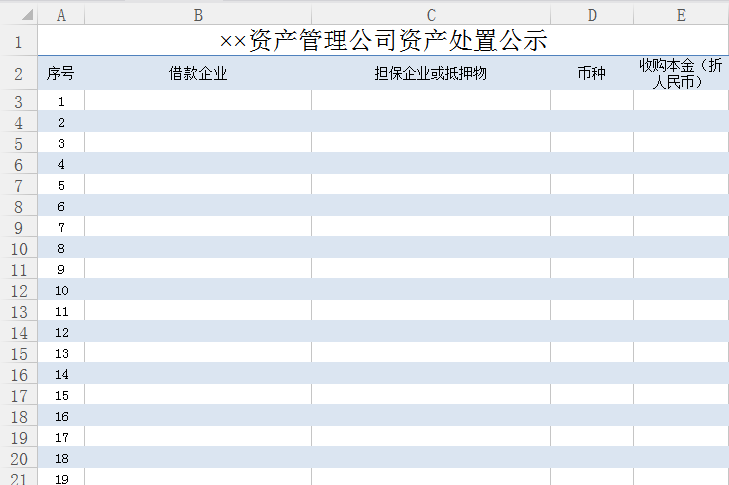Click empty 借款企业 cell for serial number 1
This screenshot has width=729, height=485.
198,102
